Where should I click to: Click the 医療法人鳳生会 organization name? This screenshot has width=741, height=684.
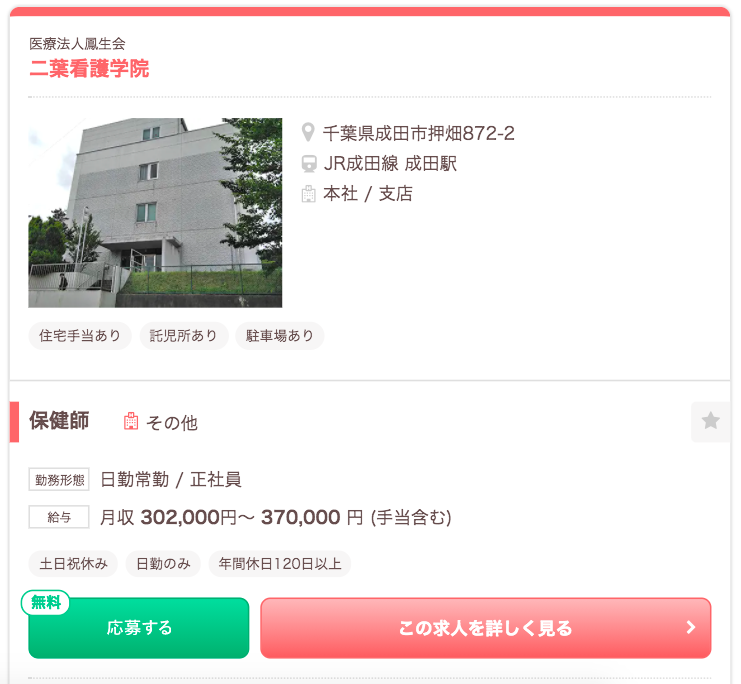[78, 43]
